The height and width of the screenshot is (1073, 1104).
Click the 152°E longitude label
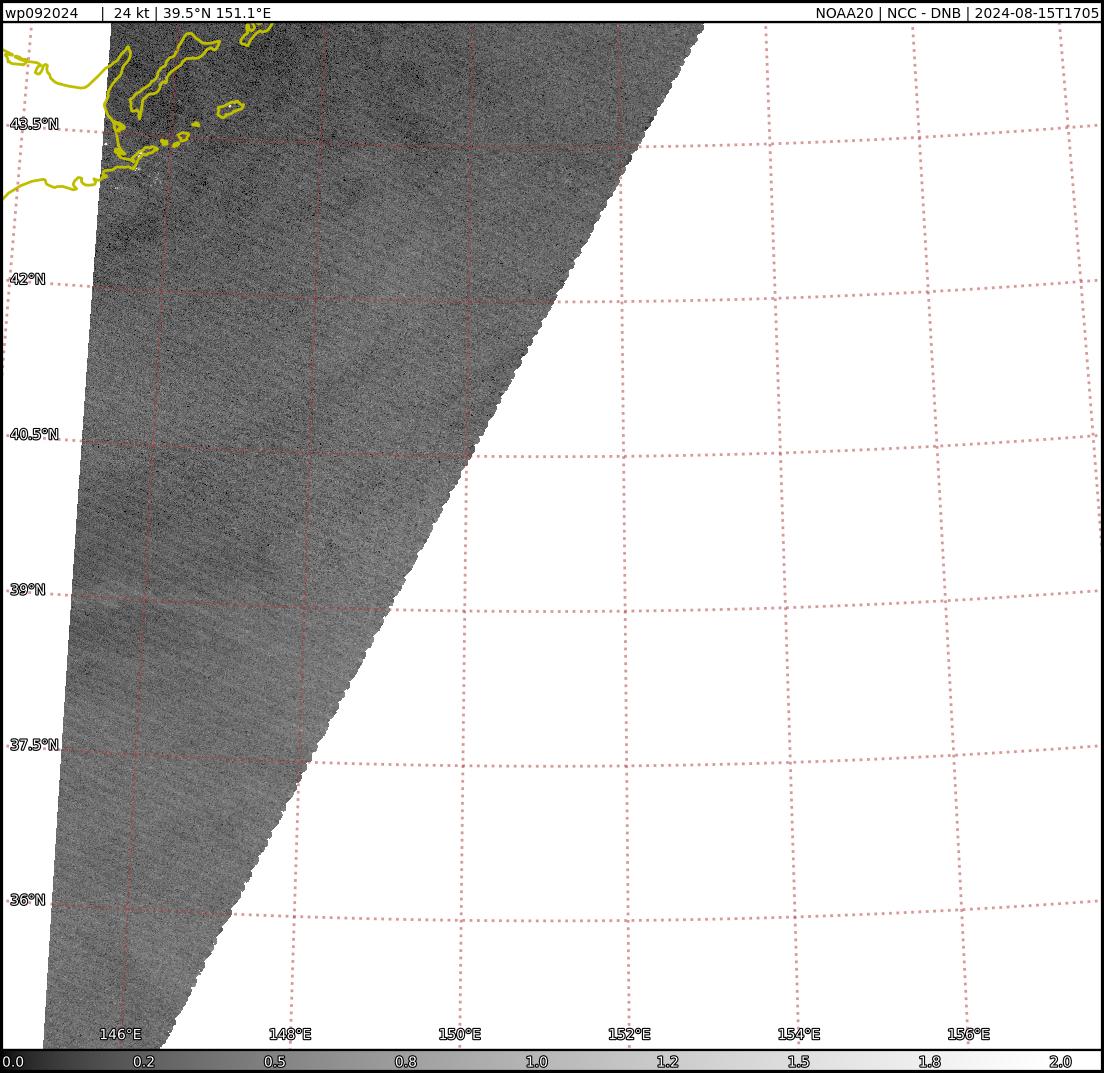coord(629,1034)
